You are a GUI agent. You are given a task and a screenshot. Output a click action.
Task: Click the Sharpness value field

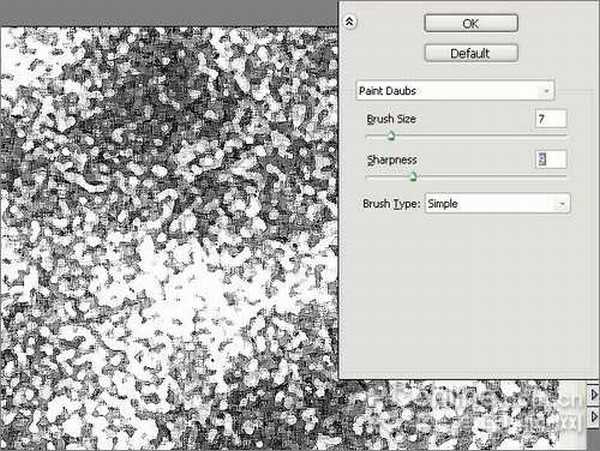point(551,160)
